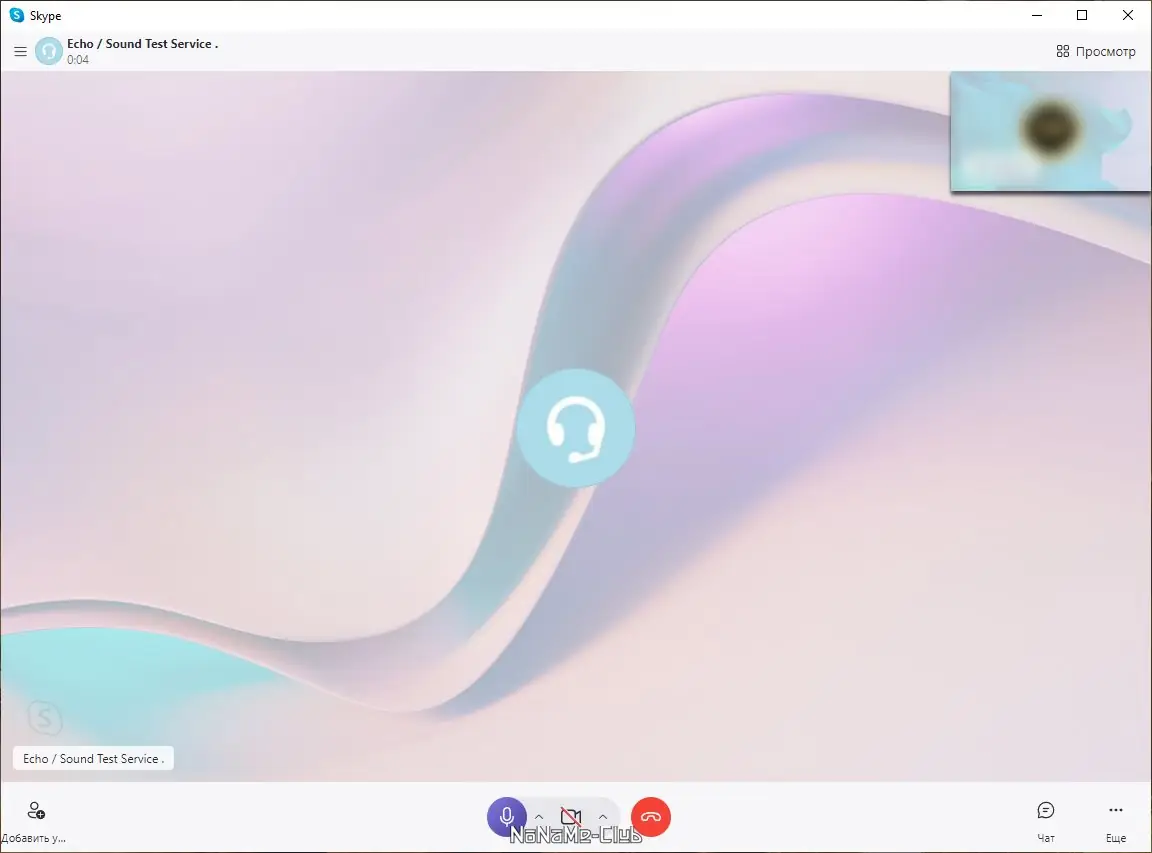Turn on the video camera
1152x853 pixels.
click(571, 816)
